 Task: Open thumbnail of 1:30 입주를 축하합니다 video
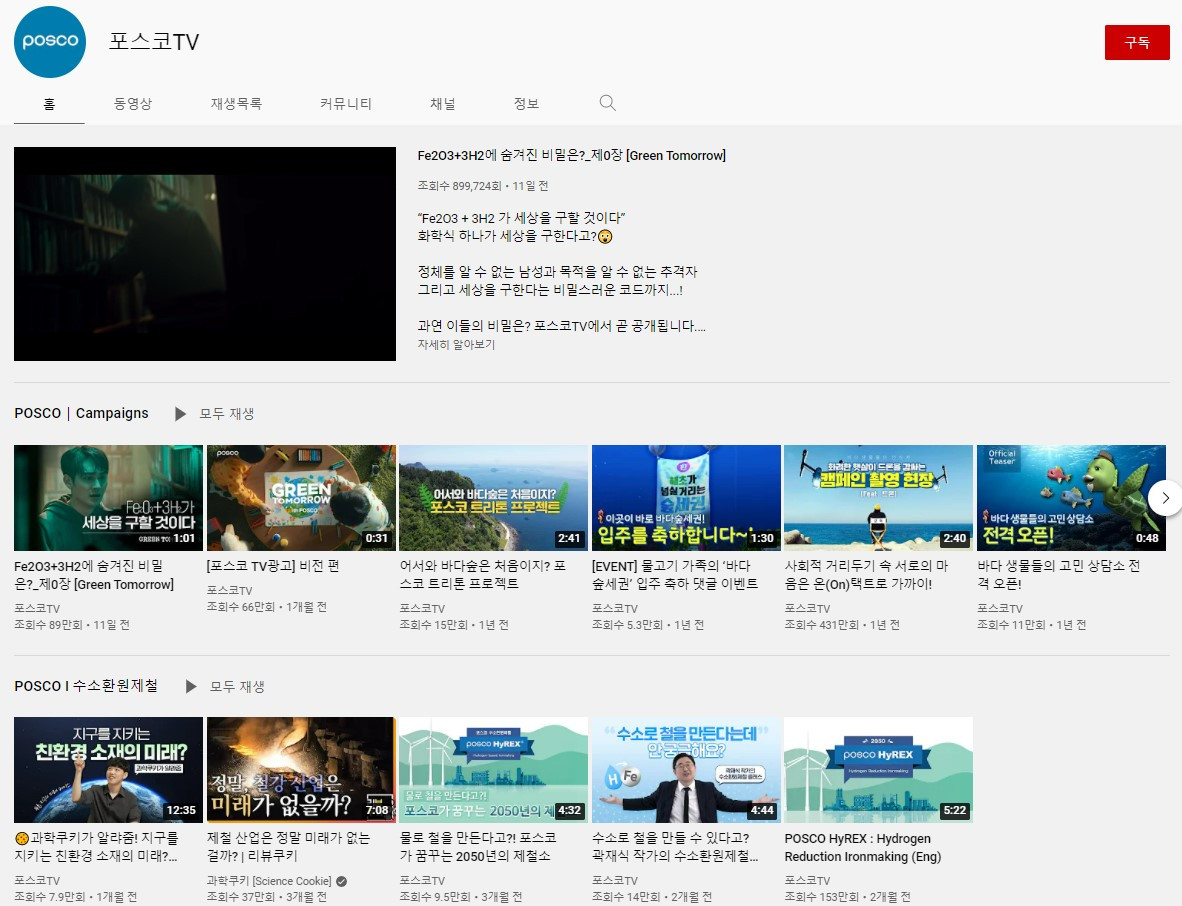[x=686, y=497]
